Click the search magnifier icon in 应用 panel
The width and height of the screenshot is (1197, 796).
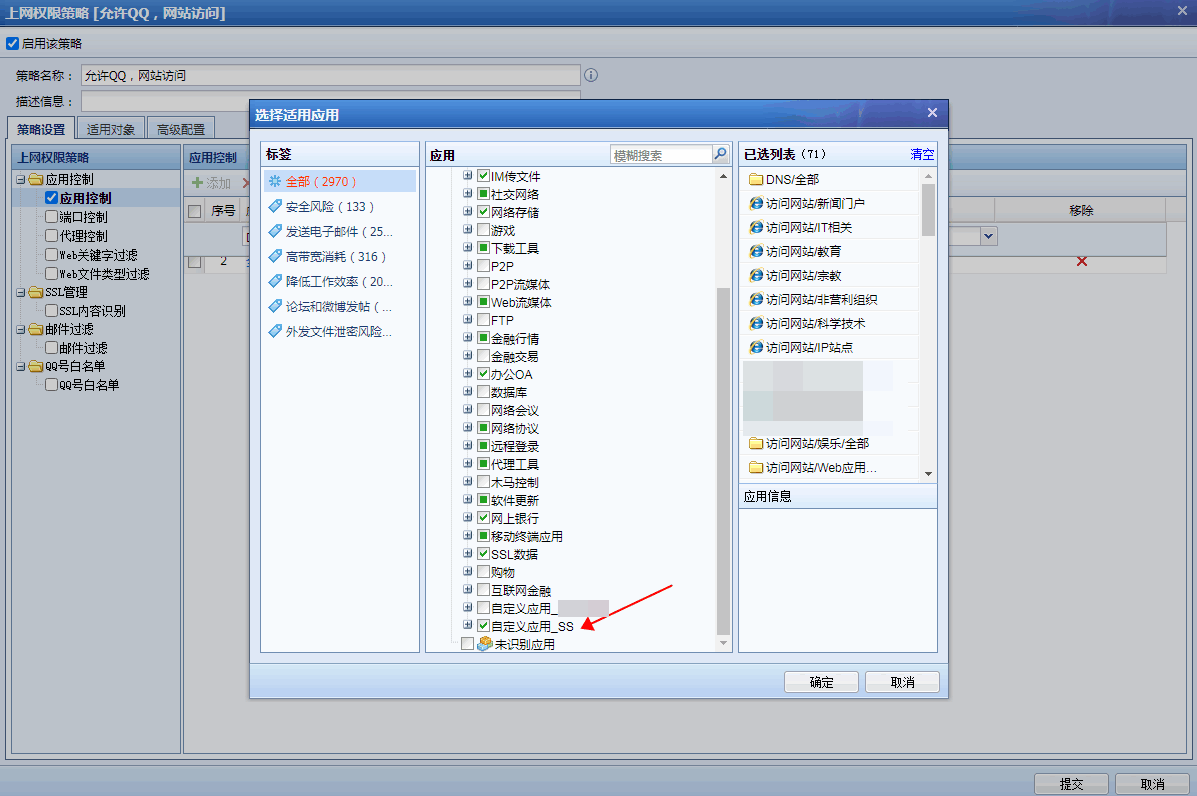[720, 155]
